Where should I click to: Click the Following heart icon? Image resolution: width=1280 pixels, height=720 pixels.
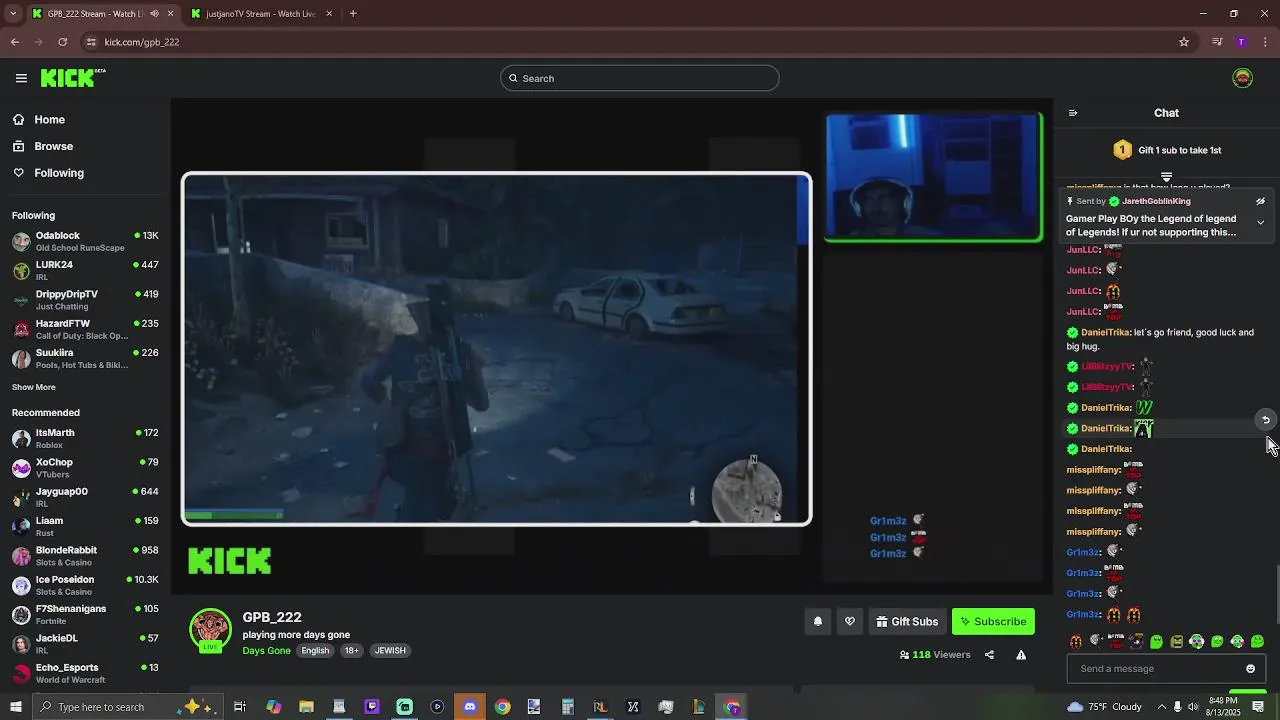(x=19, y=173)
